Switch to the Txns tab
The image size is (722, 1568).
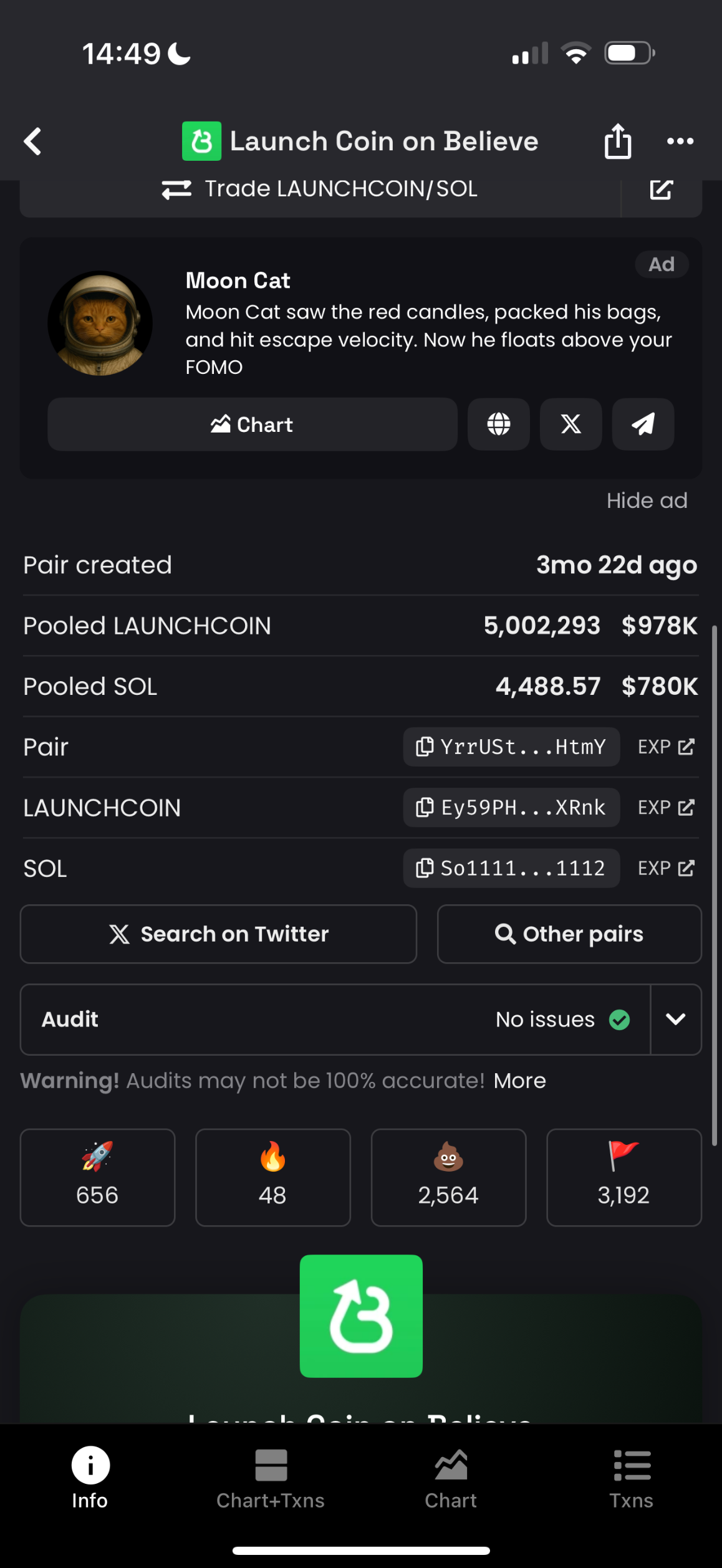(x=632, y=1480)
